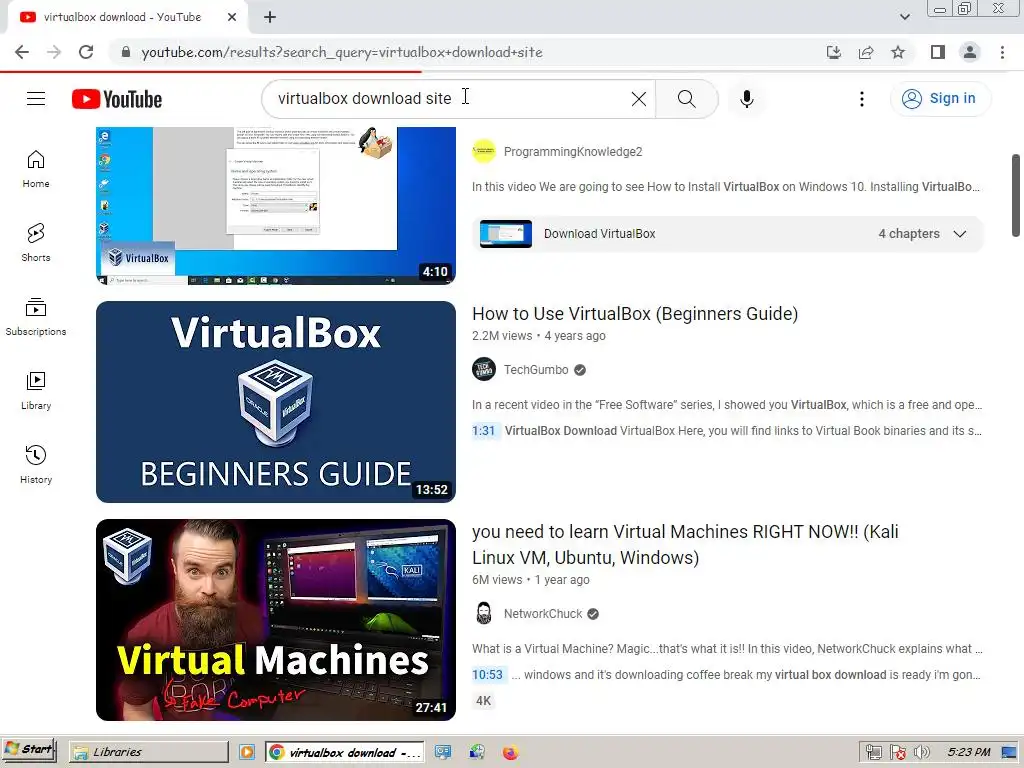Screen dimensions: 1024x768
Task: Click the YouTube logo
Action: (117, 99)
